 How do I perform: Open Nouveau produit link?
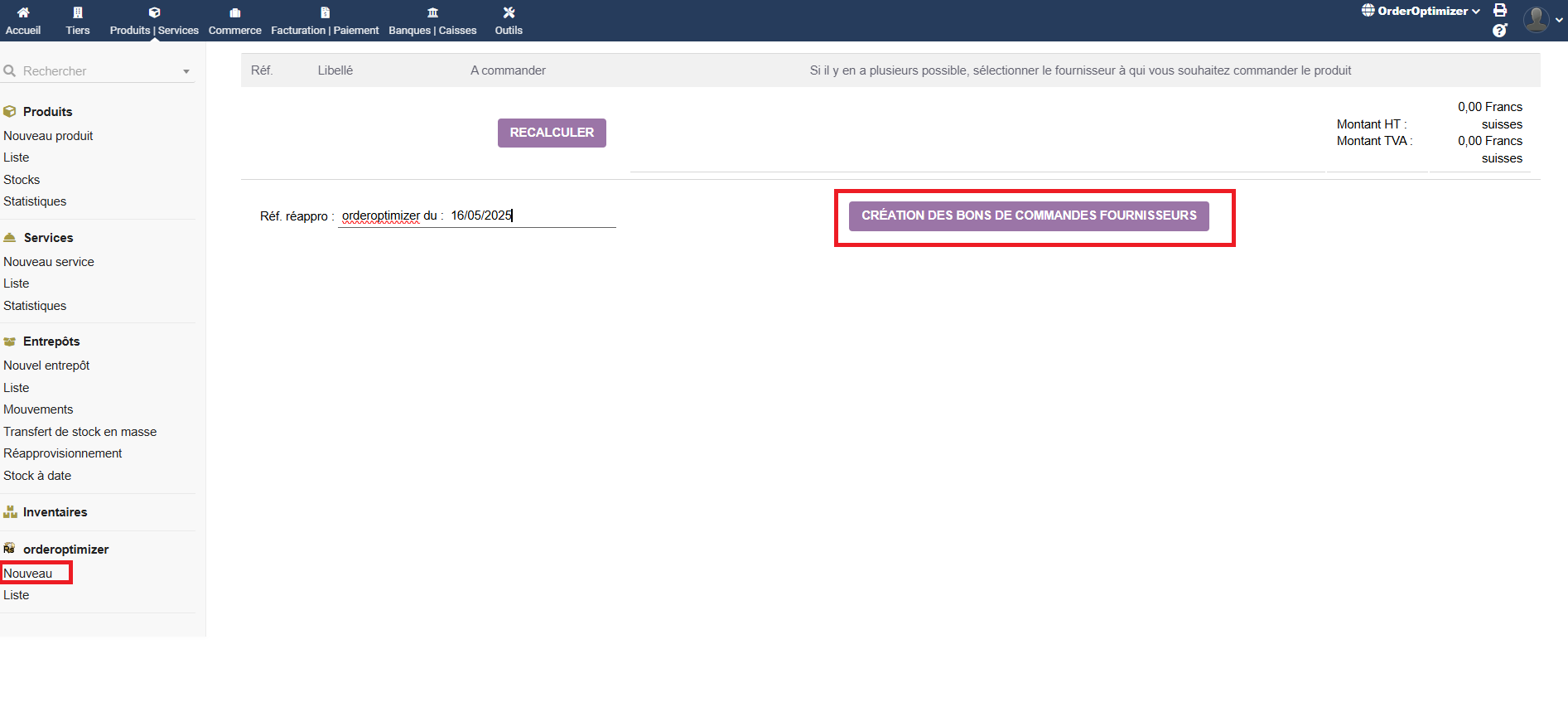click(x=48, y=136)
